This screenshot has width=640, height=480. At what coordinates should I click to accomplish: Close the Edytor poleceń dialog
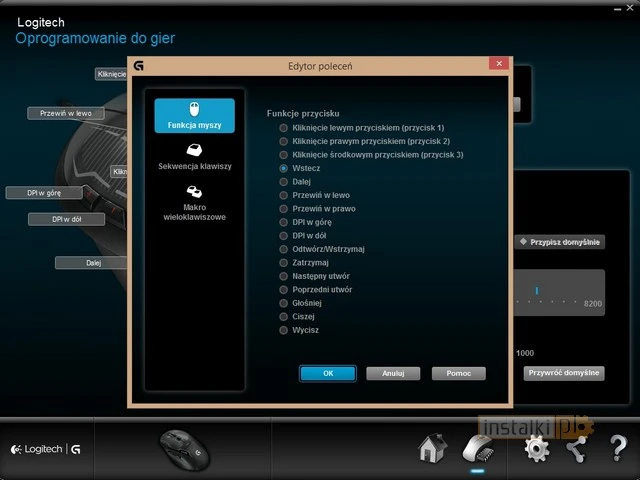point(499,63)
